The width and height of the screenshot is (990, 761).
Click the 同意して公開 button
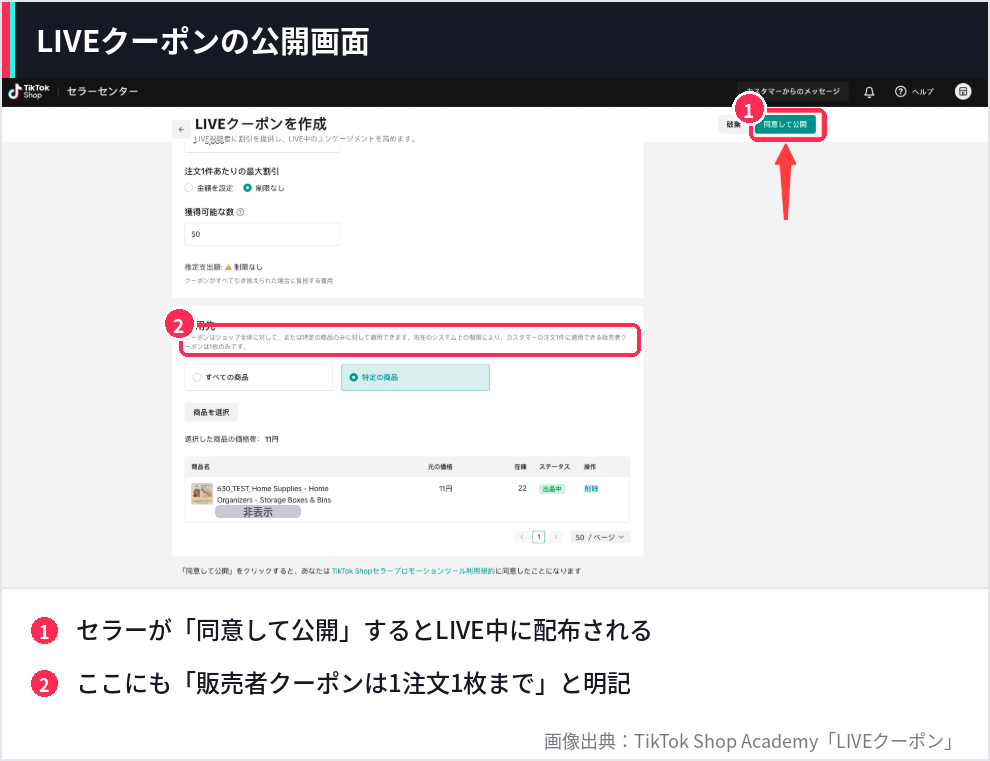pyautogui.click(x=785, y=124)
